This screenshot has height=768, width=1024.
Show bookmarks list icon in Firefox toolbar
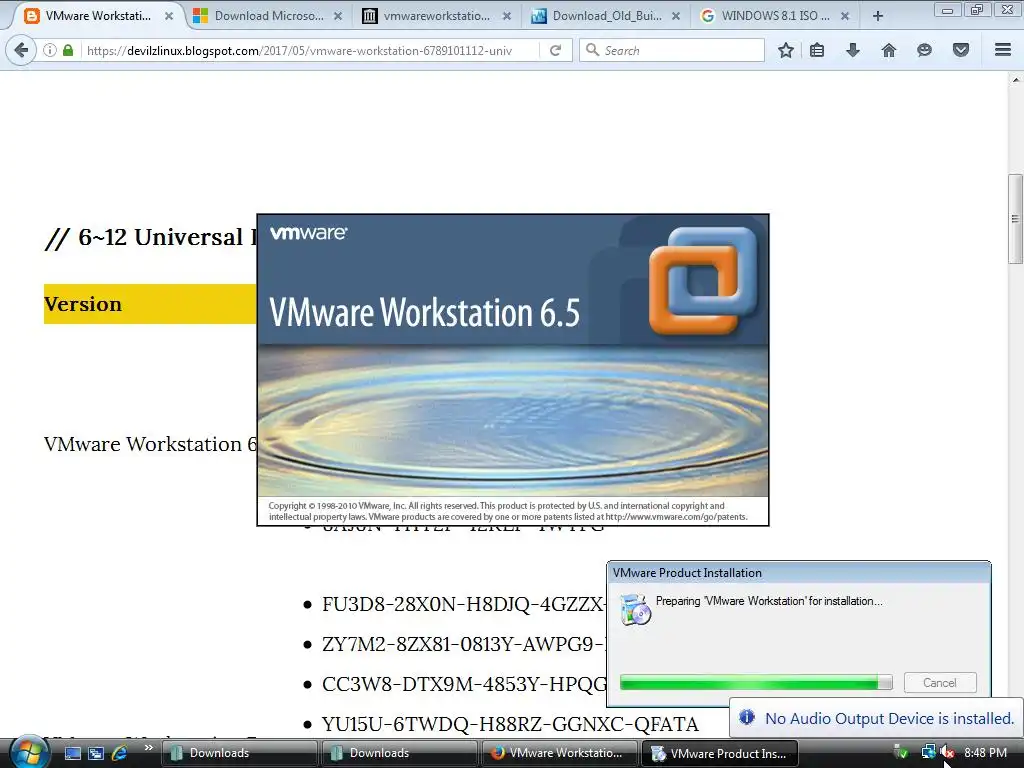(817, 50)
